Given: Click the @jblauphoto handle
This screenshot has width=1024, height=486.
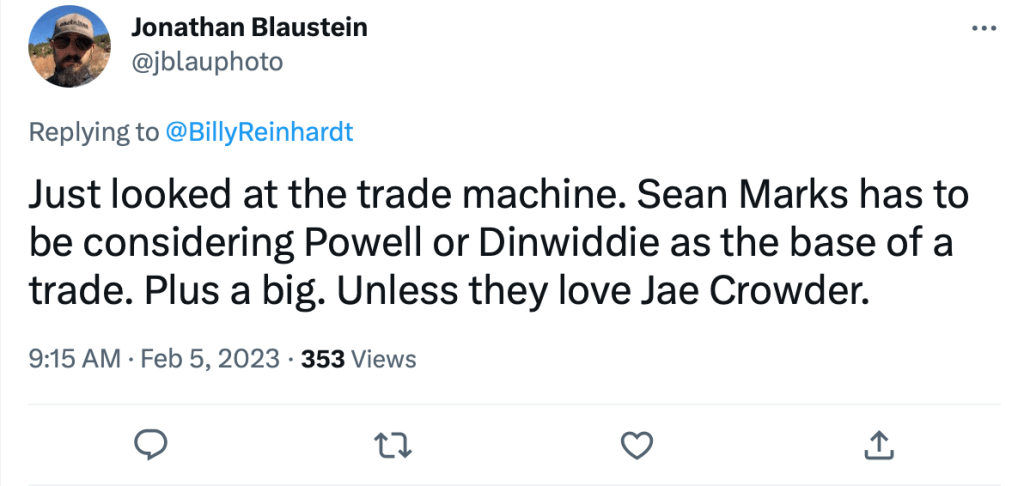Looking at the screenshot, I should coord(207,62).
